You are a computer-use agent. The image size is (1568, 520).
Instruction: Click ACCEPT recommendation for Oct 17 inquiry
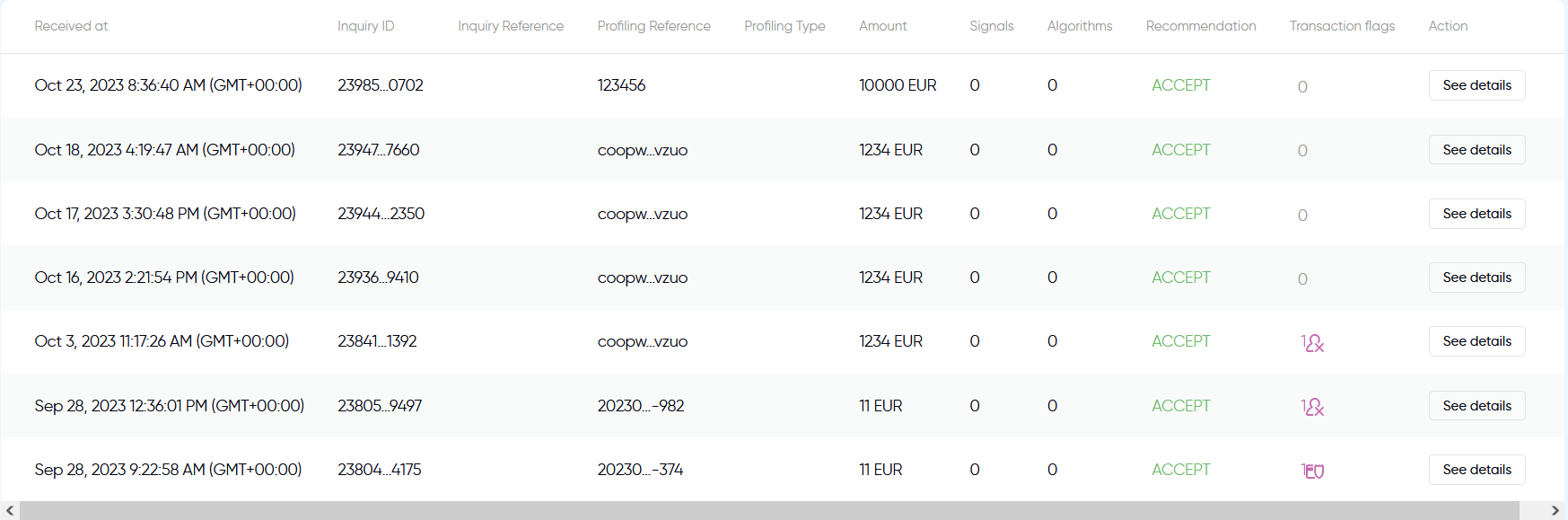[x=1181, y=214]
